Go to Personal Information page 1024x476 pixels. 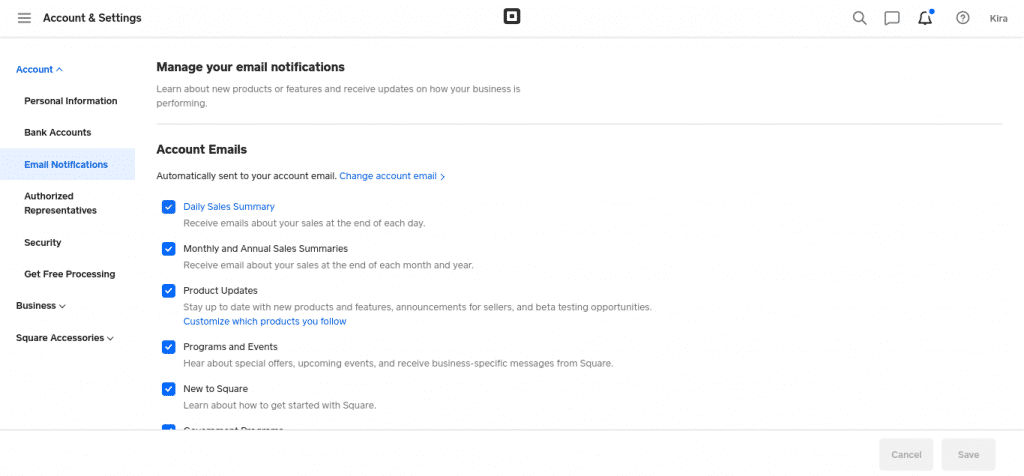[x=71, y=101]
